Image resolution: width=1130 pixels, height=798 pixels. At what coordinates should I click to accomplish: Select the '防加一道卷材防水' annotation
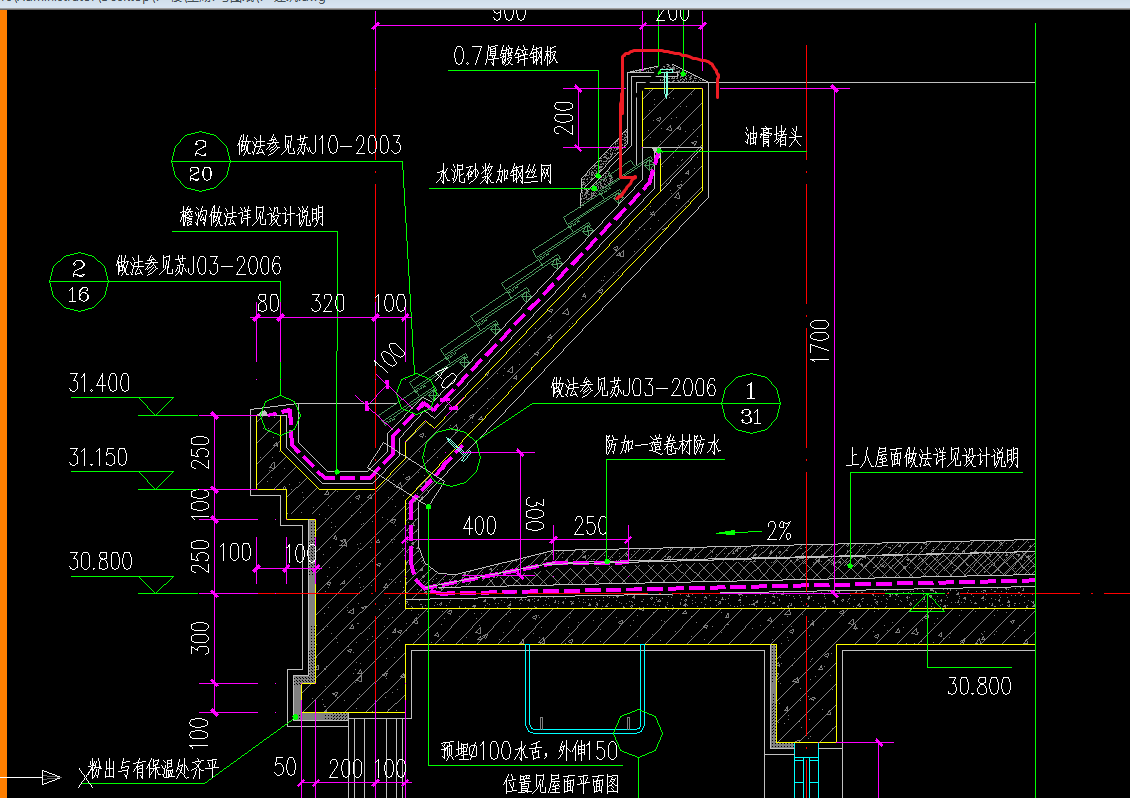pyautogui.click(x=663, y=445)
